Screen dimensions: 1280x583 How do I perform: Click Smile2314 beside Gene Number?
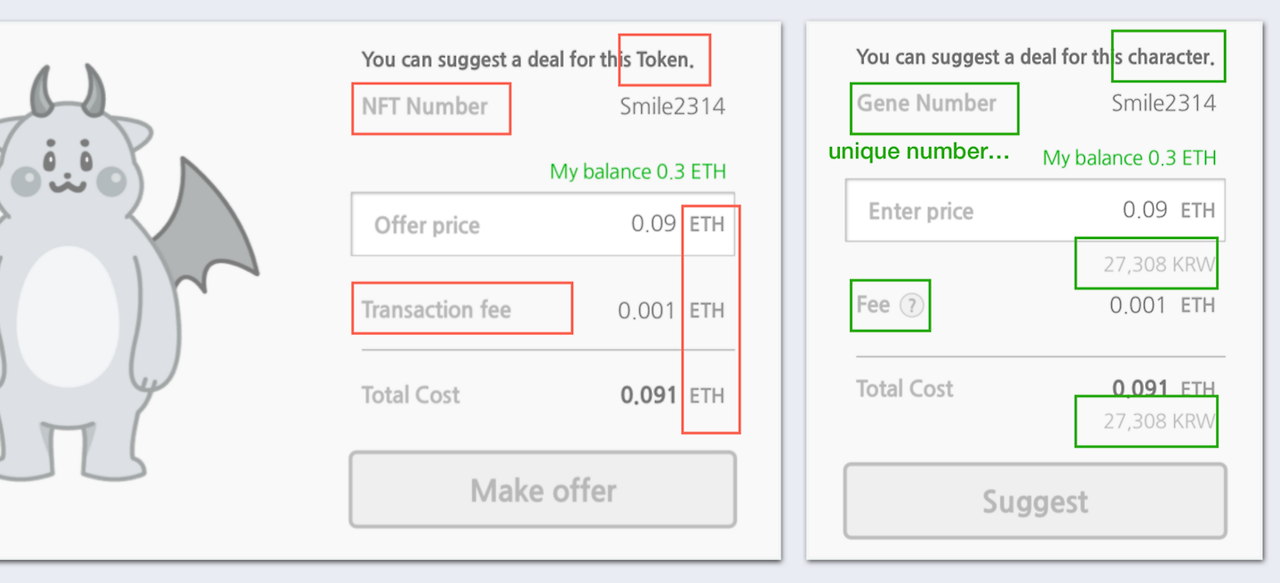point(1164,103)
